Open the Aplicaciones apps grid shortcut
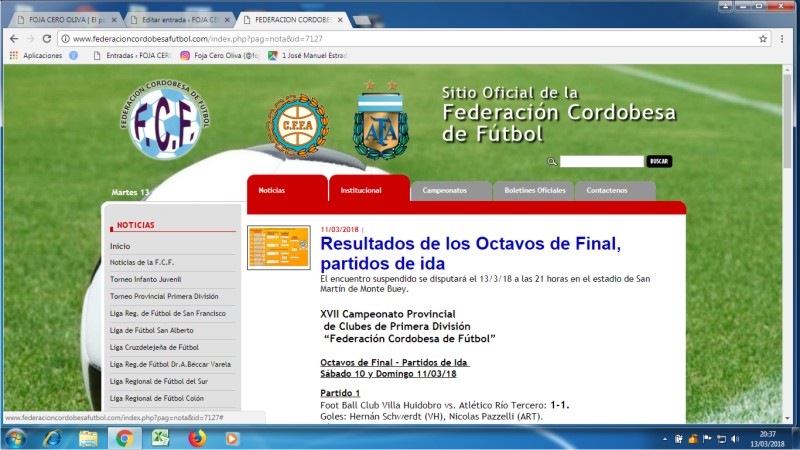The height and width of the screenshot is (450, 800). click(x=36, y=56)
